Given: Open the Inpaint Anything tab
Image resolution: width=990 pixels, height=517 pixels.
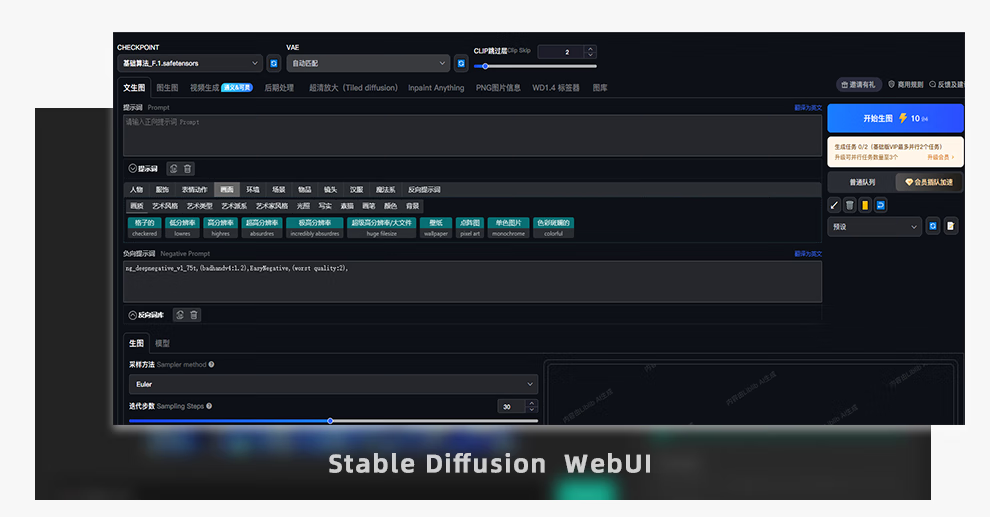Looking at the screenshot, I should (436, 88).
